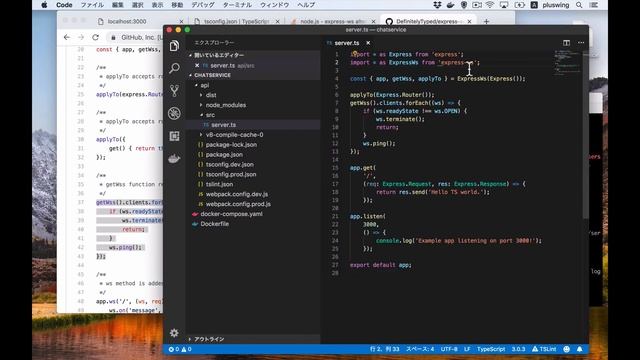
Task: Change language mode via TypeScript status item
Action: (x=491, y=349)
